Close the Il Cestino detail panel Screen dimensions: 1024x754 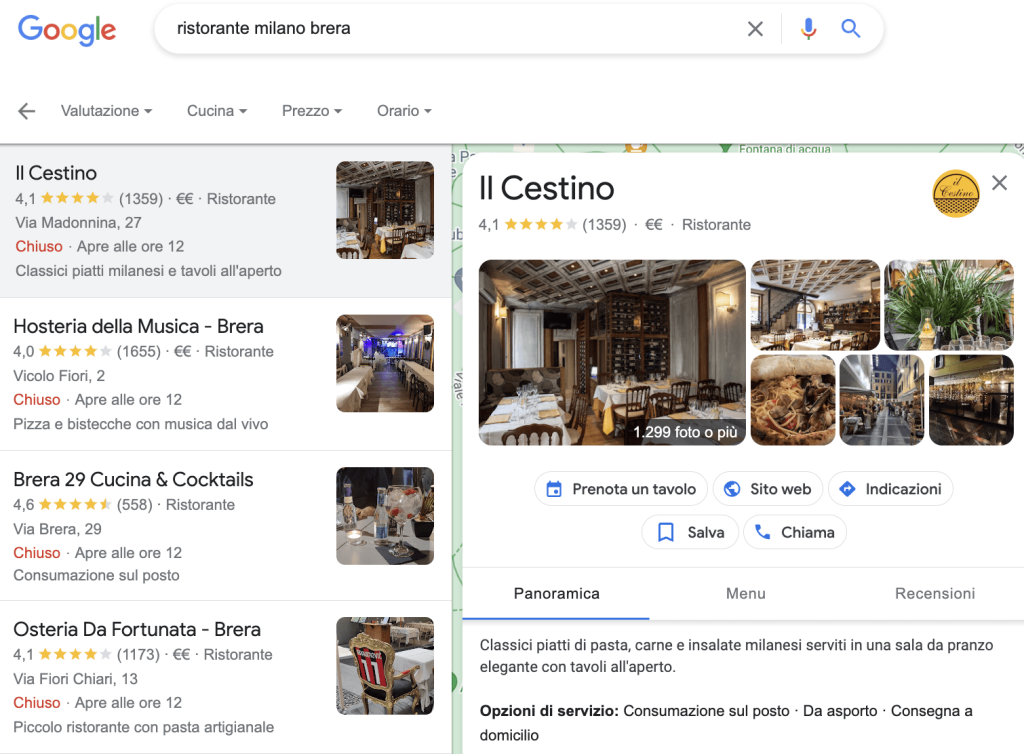(x=999, y=183)
